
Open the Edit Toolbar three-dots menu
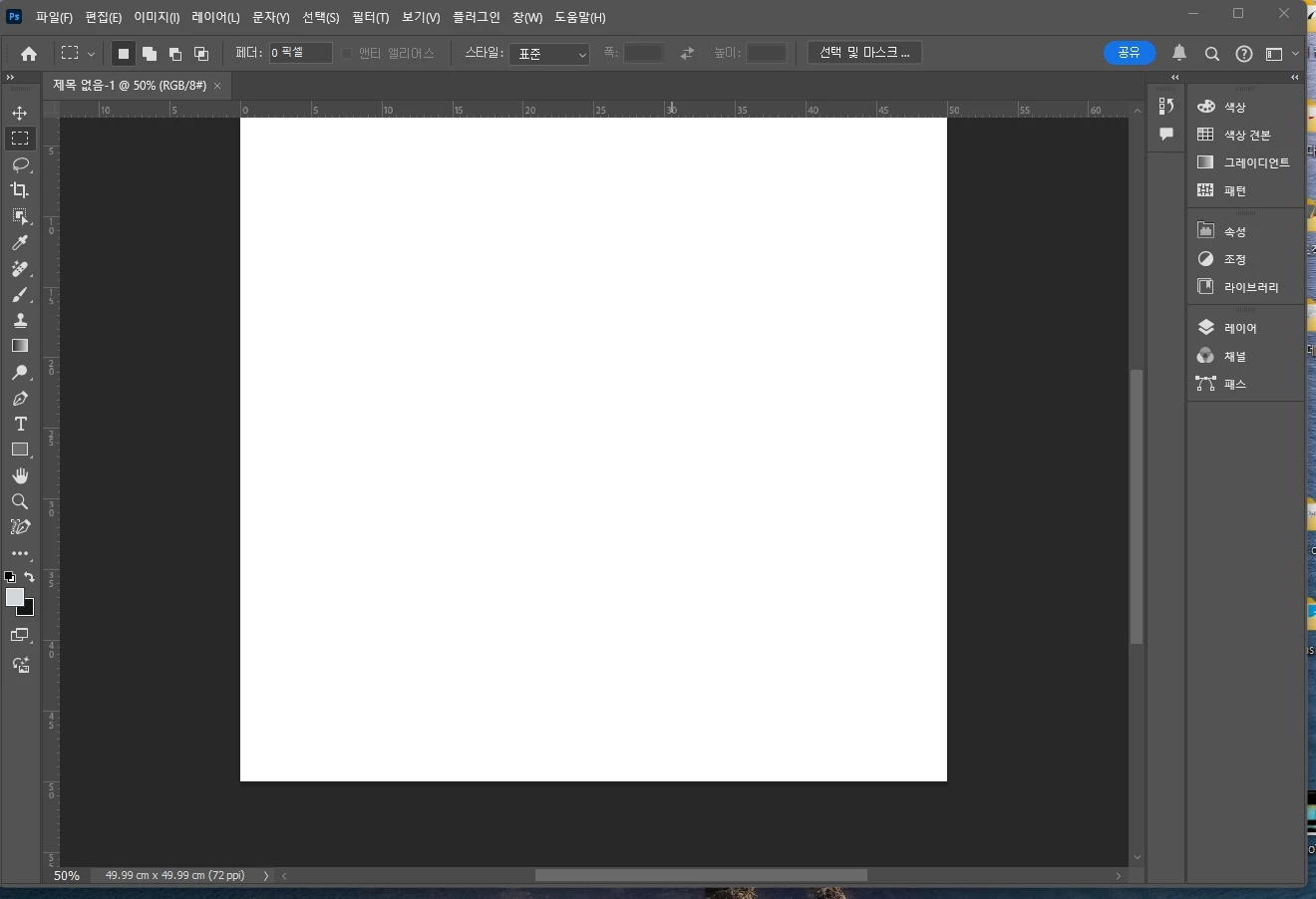(x=20, y=553)
